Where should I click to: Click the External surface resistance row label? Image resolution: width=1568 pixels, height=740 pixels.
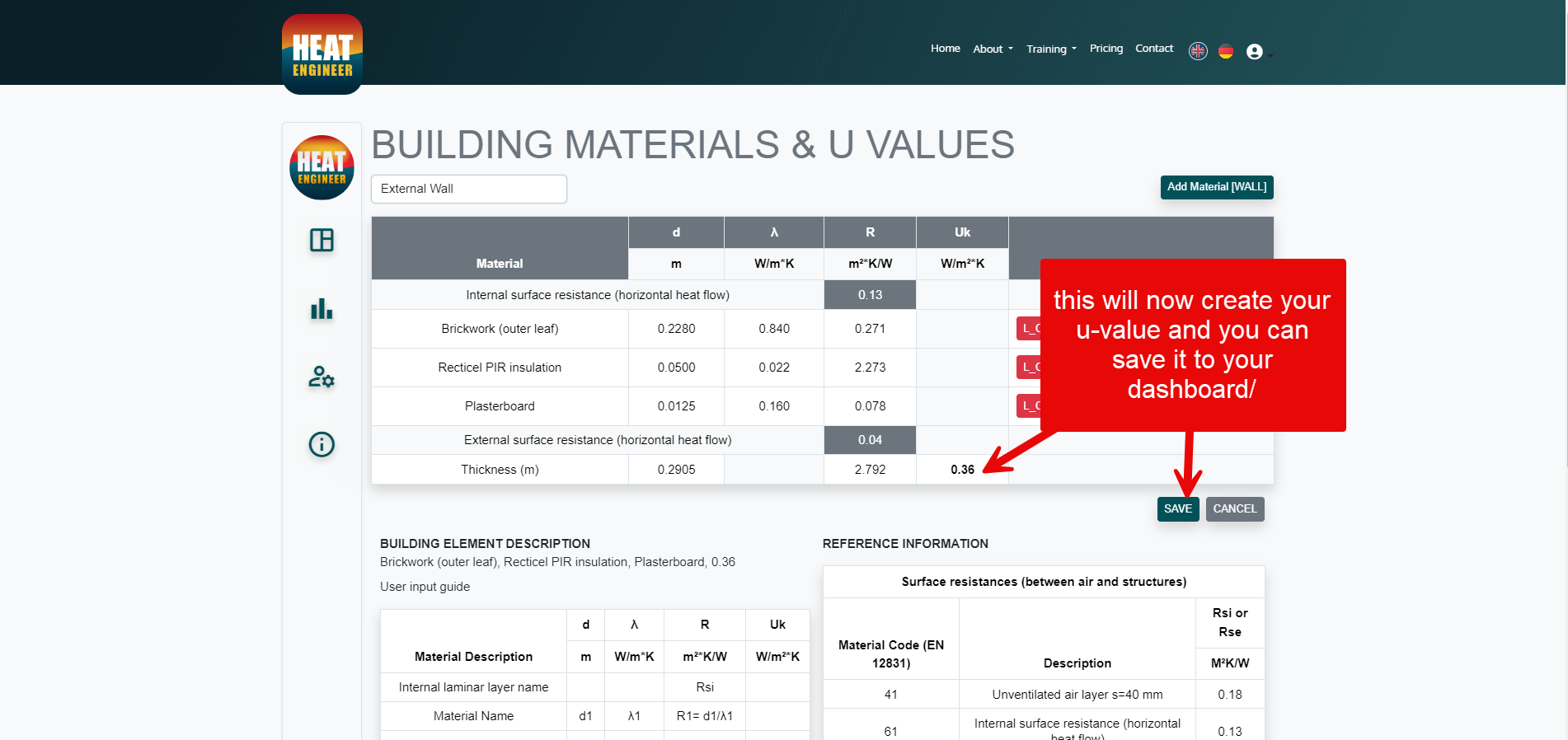pos(598,440)
